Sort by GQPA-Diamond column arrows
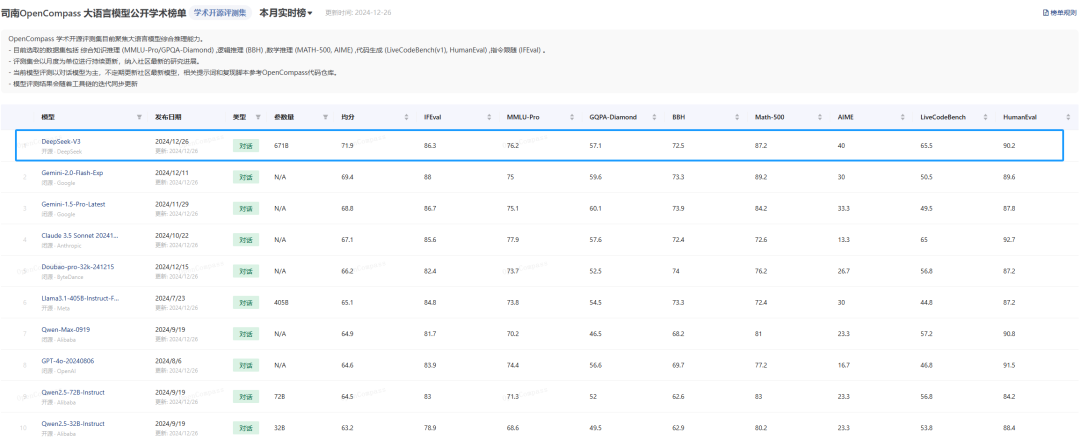 click(654, 117)
